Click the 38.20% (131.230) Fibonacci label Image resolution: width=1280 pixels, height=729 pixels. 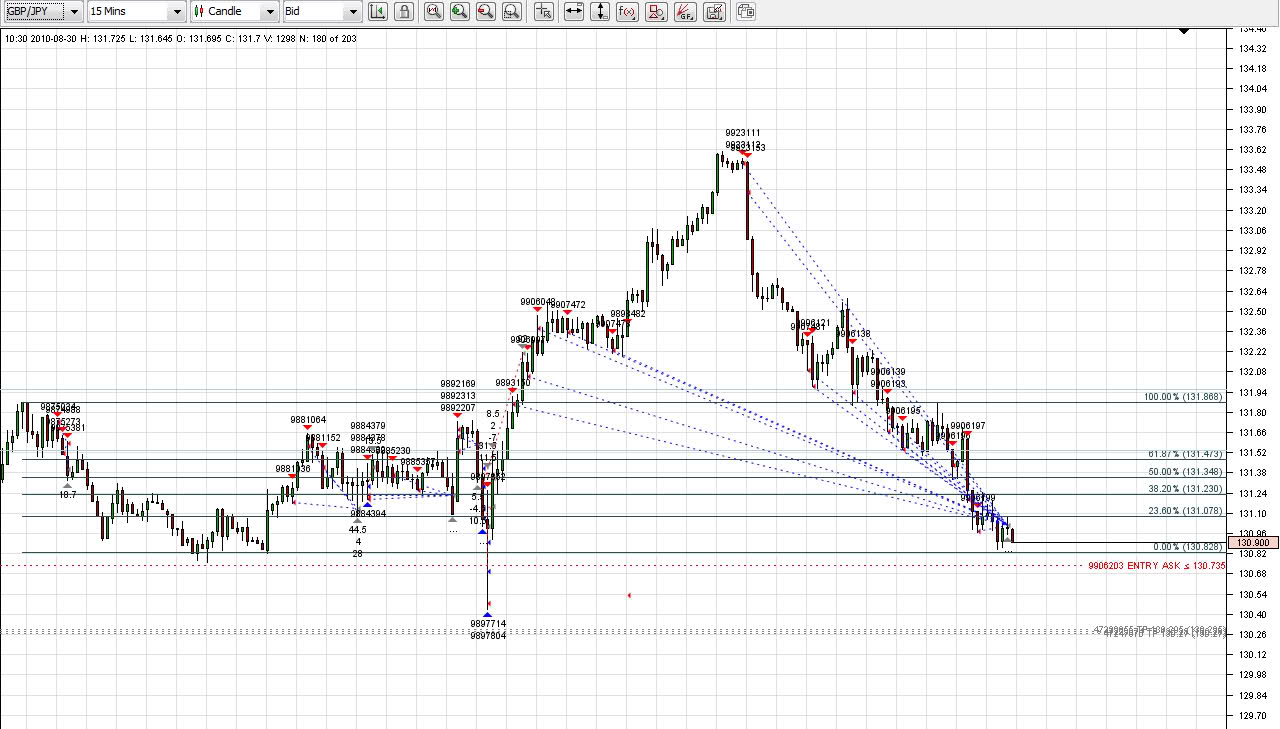click(x=1186, y=490)
